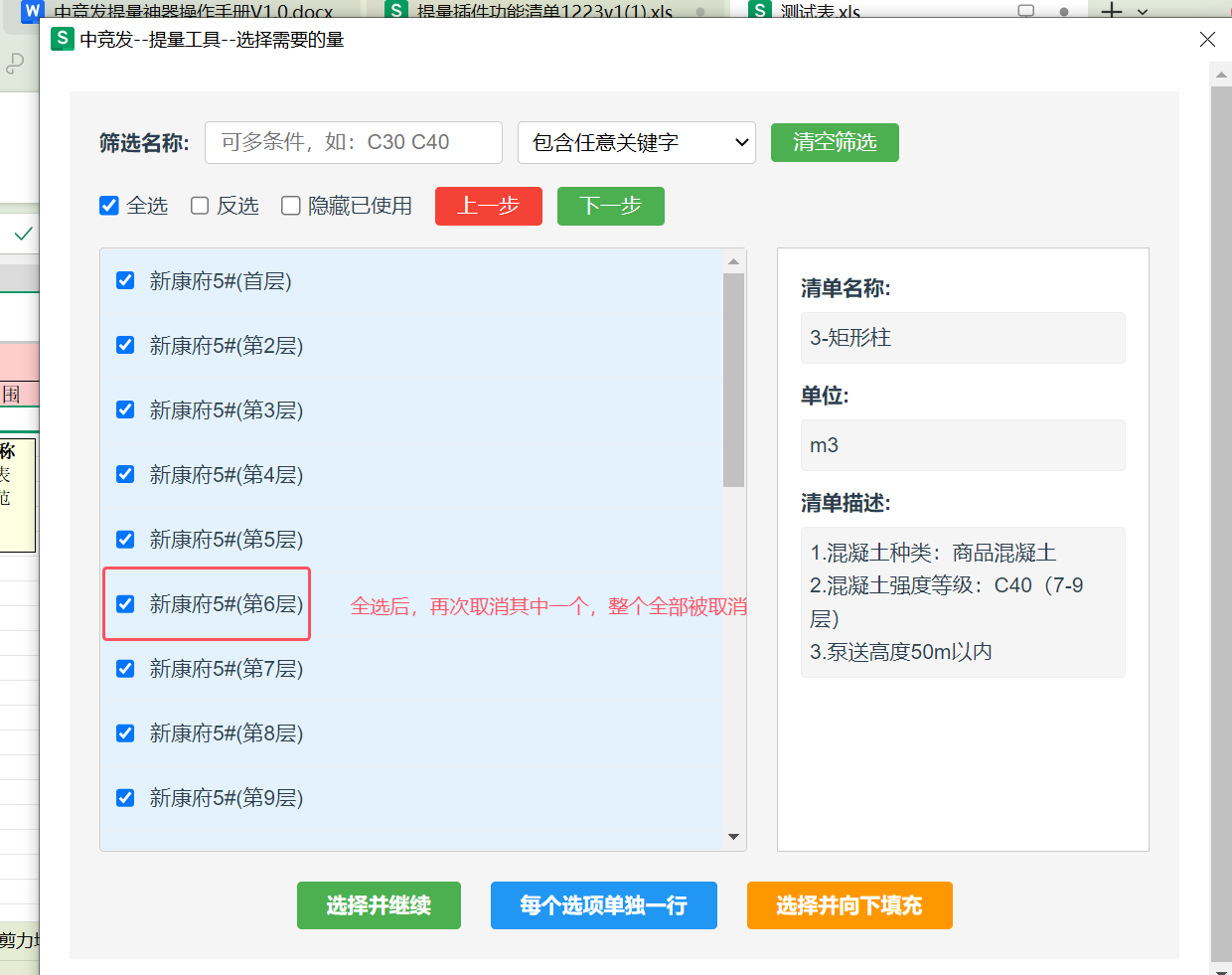Open tab list dropdown chevron
This screenshot has height=975, width=1232.
click(x=1143, y=12)
